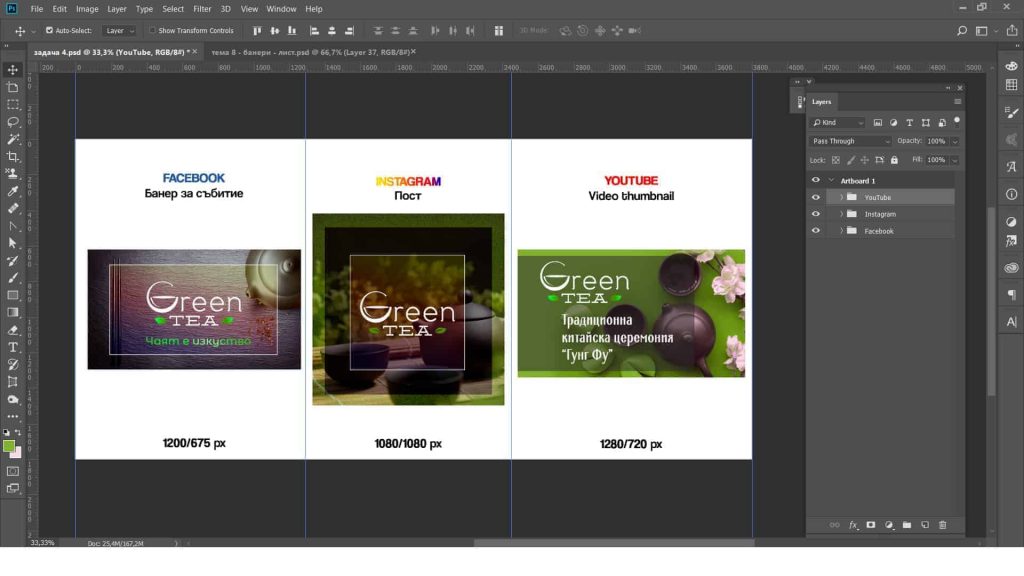Select the Eraser tool

pyautogui.click(x=13, y=330)
